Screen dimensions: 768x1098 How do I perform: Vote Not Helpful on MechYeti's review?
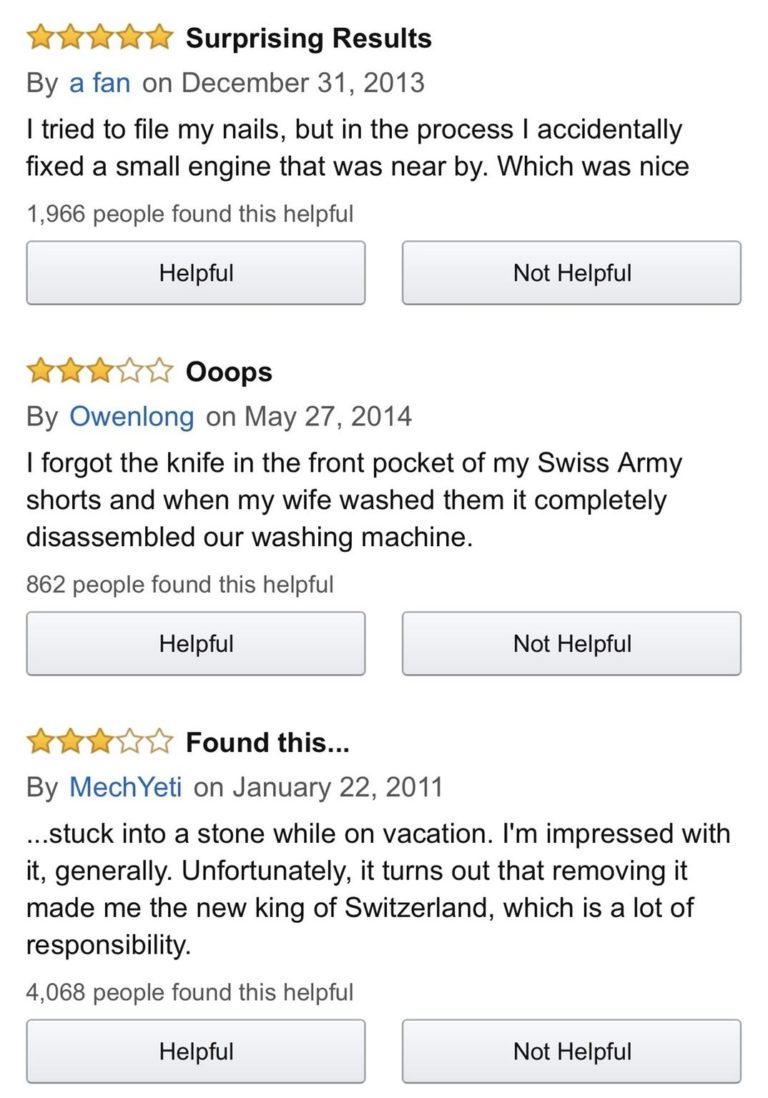point(572,1051)
